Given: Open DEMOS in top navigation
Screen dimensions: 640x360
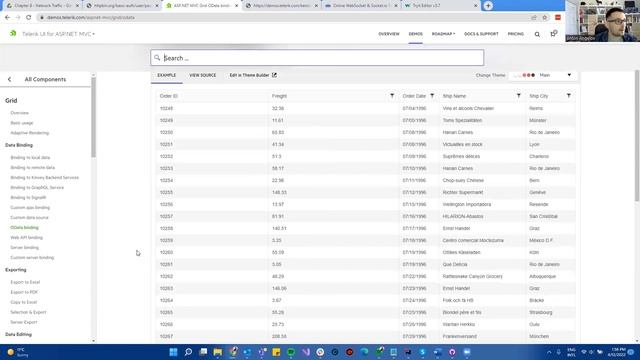Looking at the screenshot, I should point(416,34).
